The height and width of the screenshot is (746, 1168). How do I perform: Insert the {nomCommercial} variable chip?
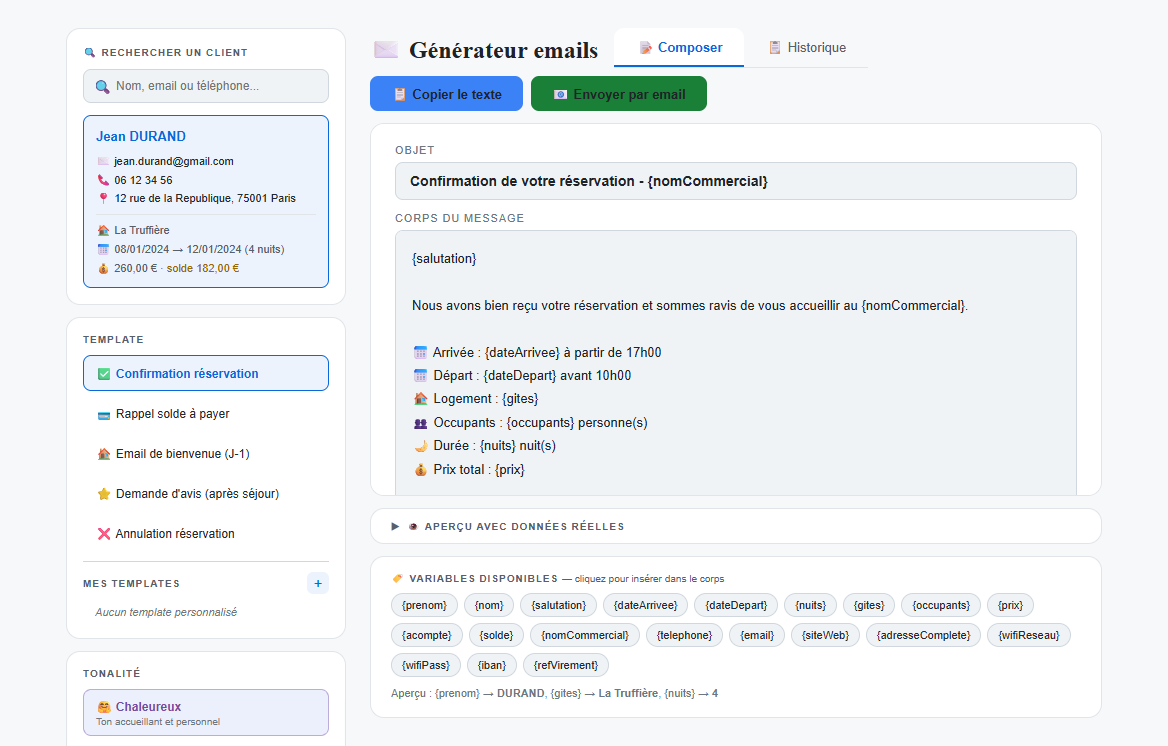tap(585, 635)
